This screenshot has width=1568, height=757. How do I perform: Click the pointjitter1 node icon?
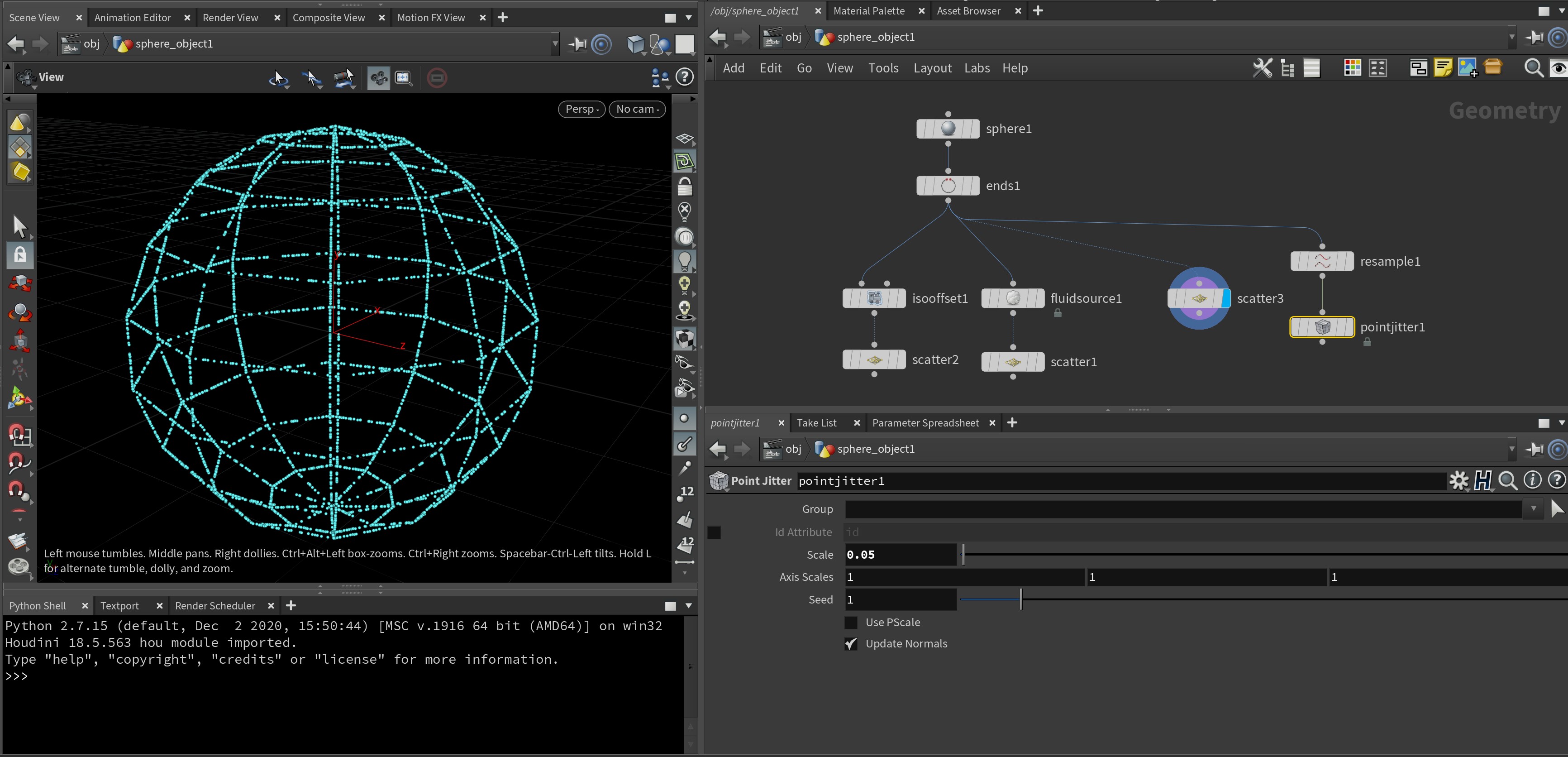(1322, 327)
